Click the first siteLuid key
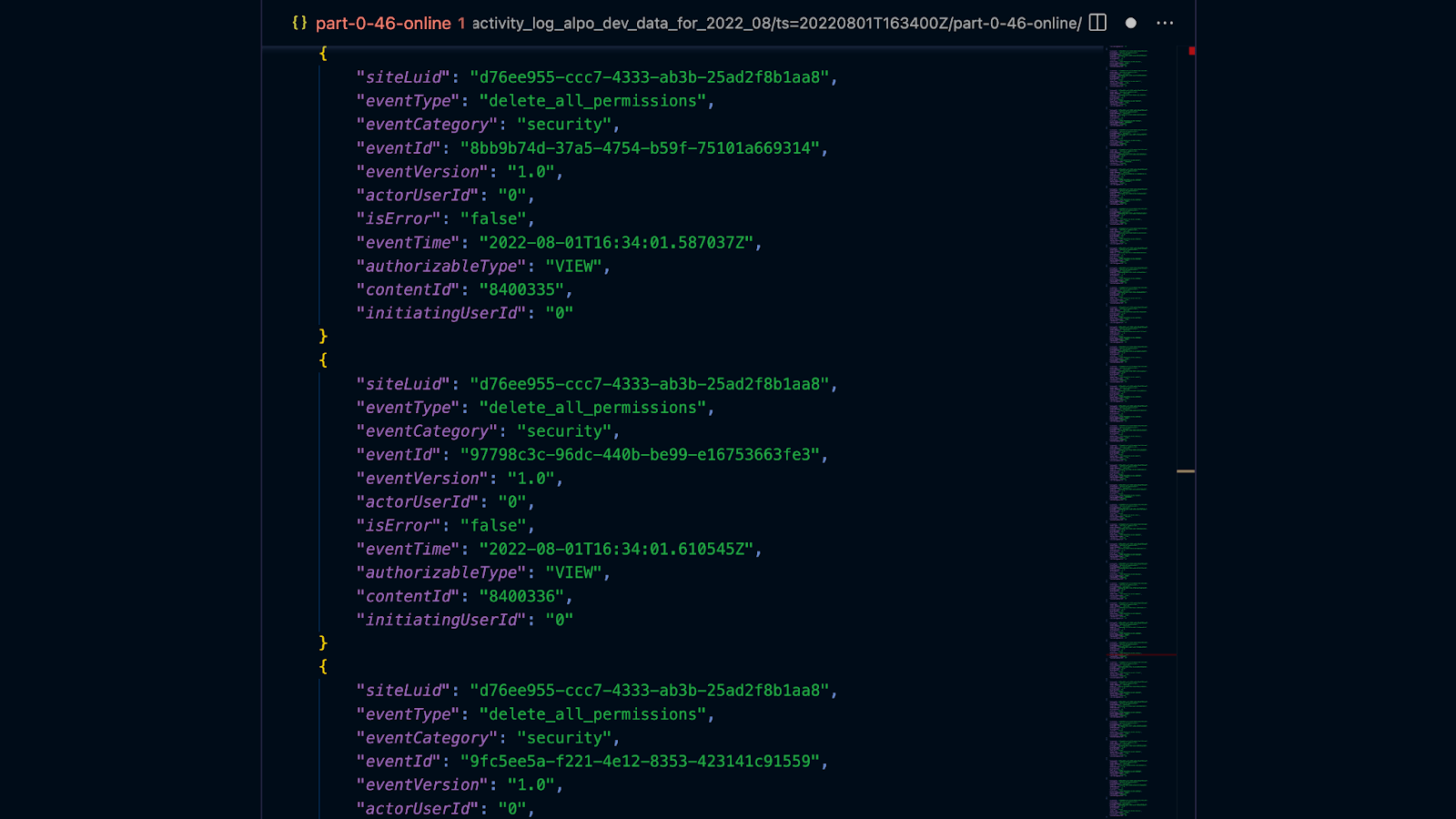This screenshot has width=1456, height=819. [403, 77]
